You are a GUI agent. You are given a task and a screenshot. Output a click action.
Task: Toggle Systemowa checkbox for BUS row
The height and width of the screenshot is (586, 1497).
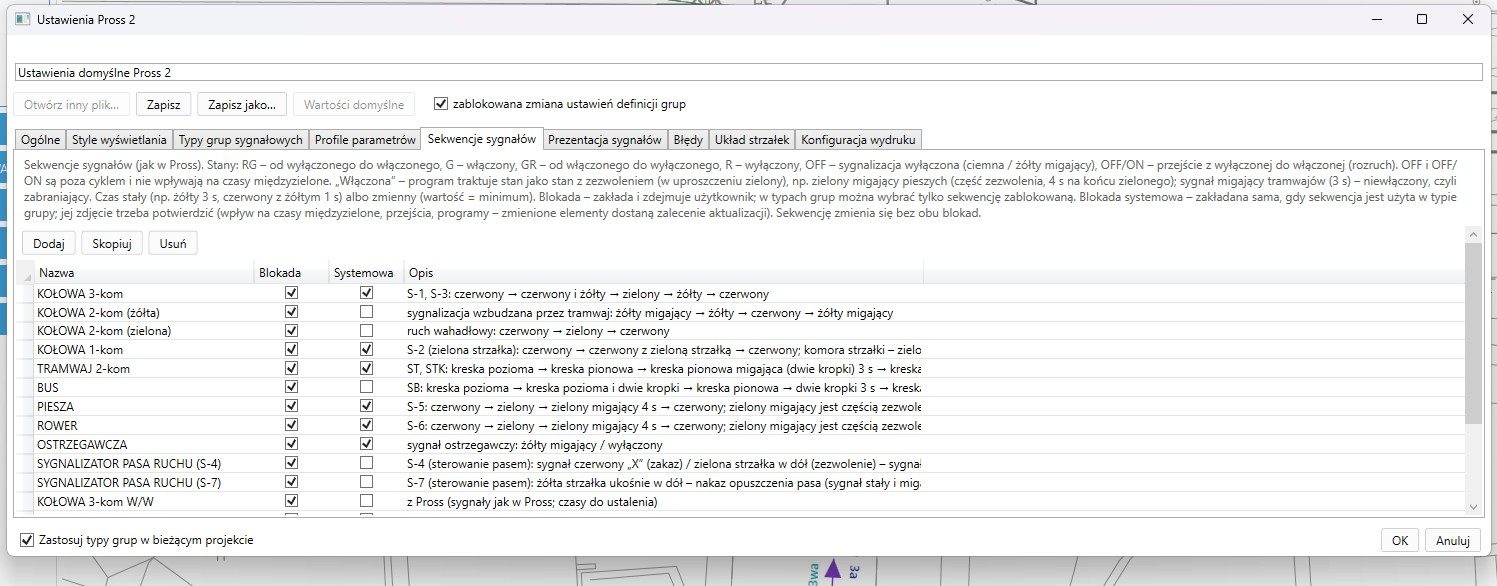pos(367,387)
